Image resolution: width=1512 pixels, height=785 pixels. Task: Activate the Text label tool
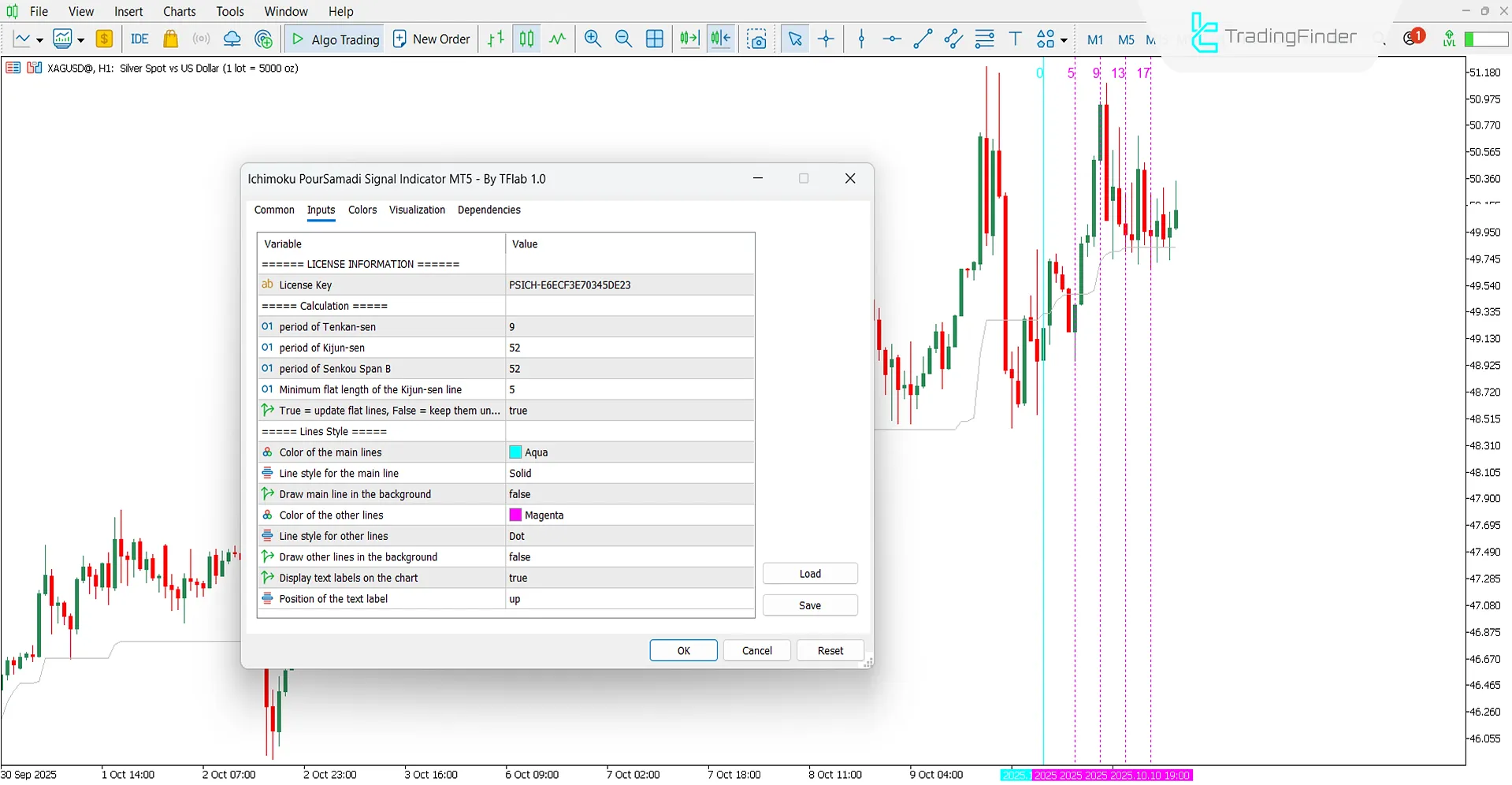pyautogui.click(x=1015, y=39)
